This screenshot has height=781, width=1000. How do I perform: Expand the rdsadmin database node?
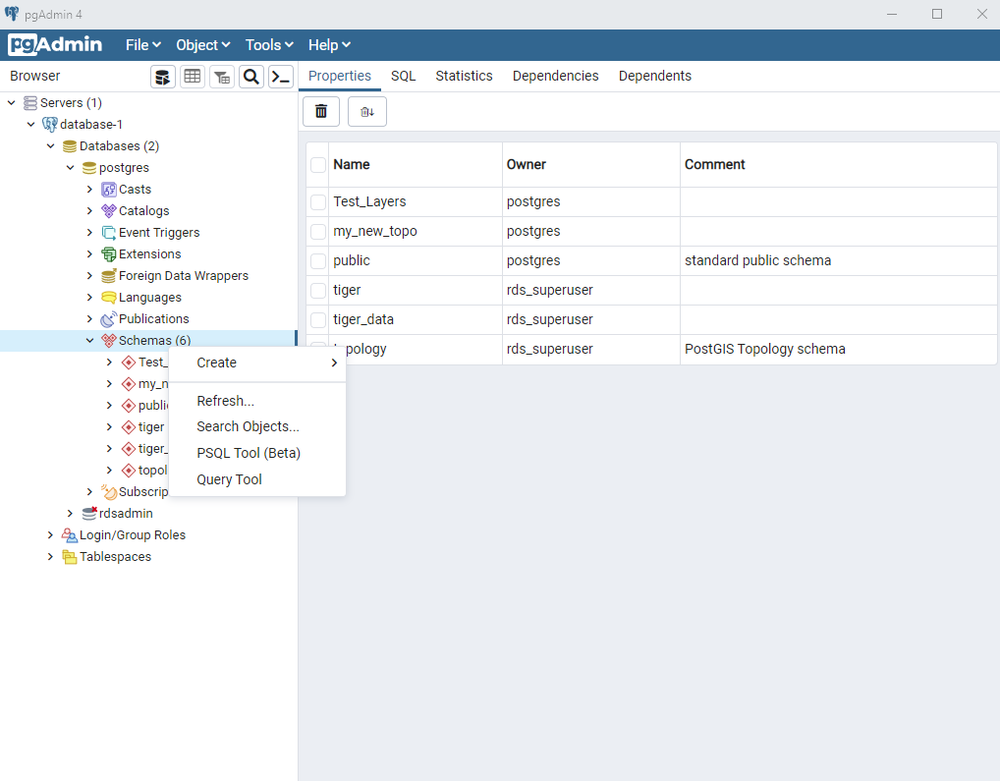pos(71,513)
